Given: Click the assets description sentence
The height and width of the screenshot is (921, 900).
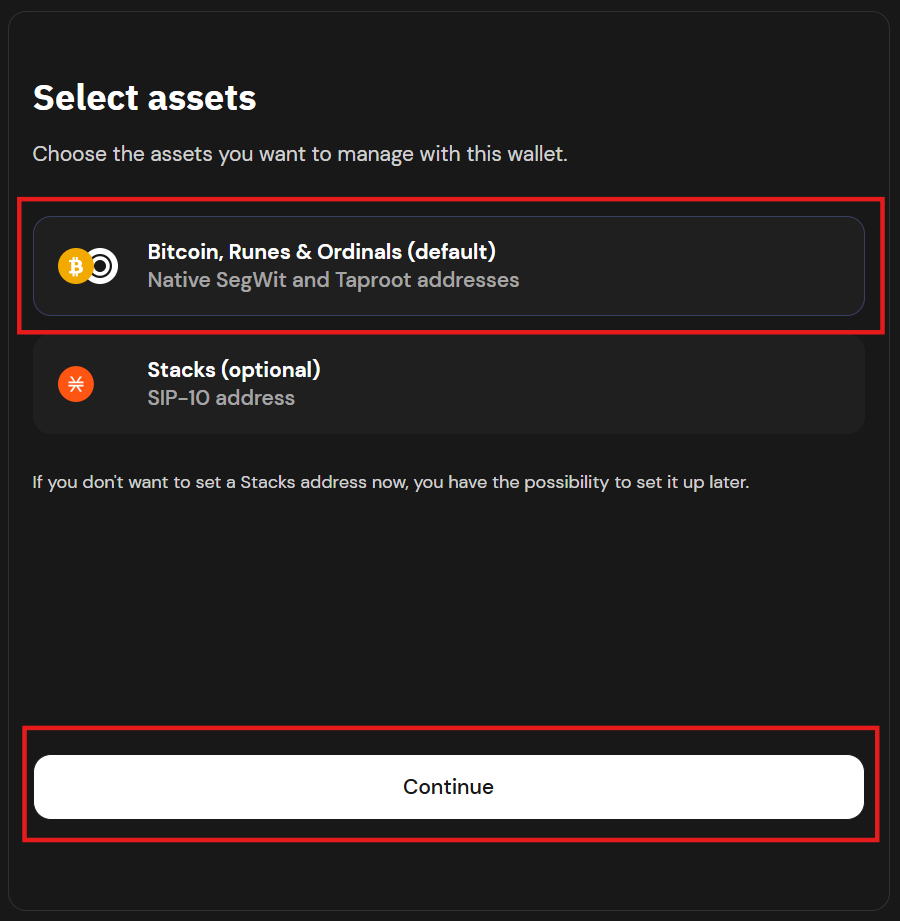Looking at the screenshot, I should click(300, 154).
